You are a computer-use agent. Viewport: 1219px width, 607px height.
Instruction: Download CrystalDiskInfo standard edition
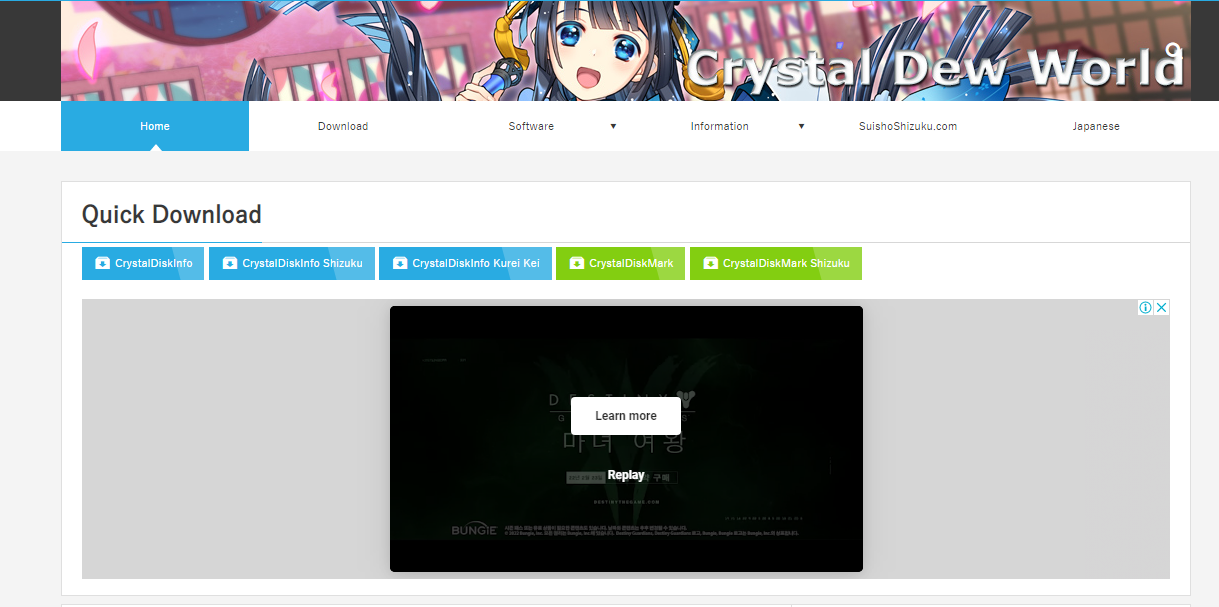pyautogui.click(x=143, y=263)
